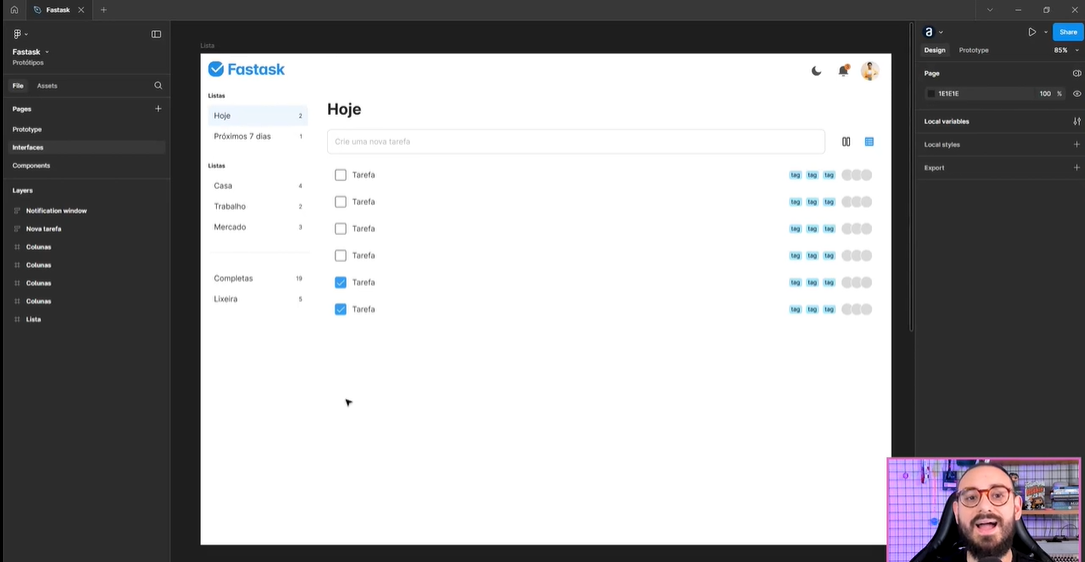1085x562 pixels.
Task: Select the Lista frame label on canvas
Action: pos(207,46)
